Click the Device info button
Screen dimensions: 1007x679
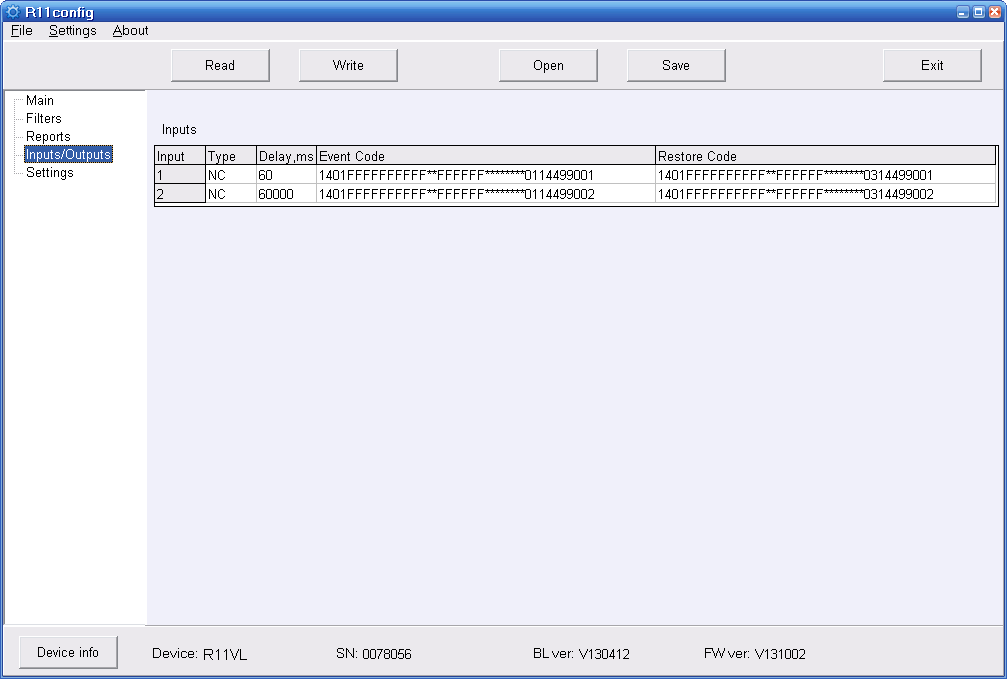[x=68, y=652]
